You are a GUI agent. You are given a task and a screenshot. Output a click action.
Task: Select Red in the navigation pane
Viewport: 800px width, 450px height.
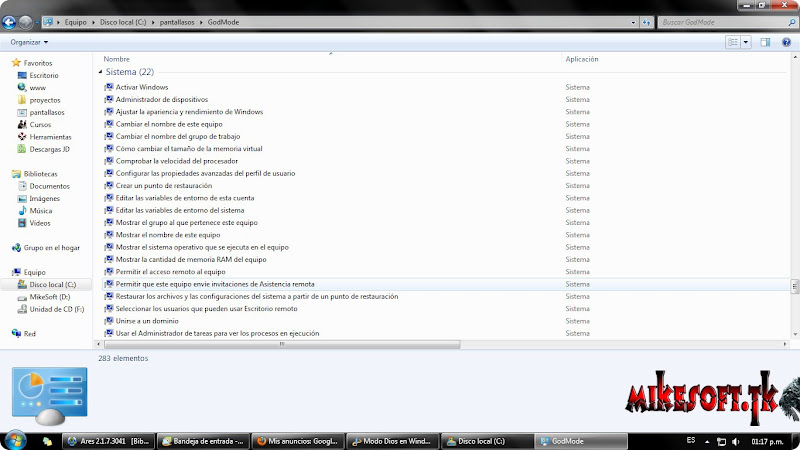pyautogui.click(x=30, y=334)
